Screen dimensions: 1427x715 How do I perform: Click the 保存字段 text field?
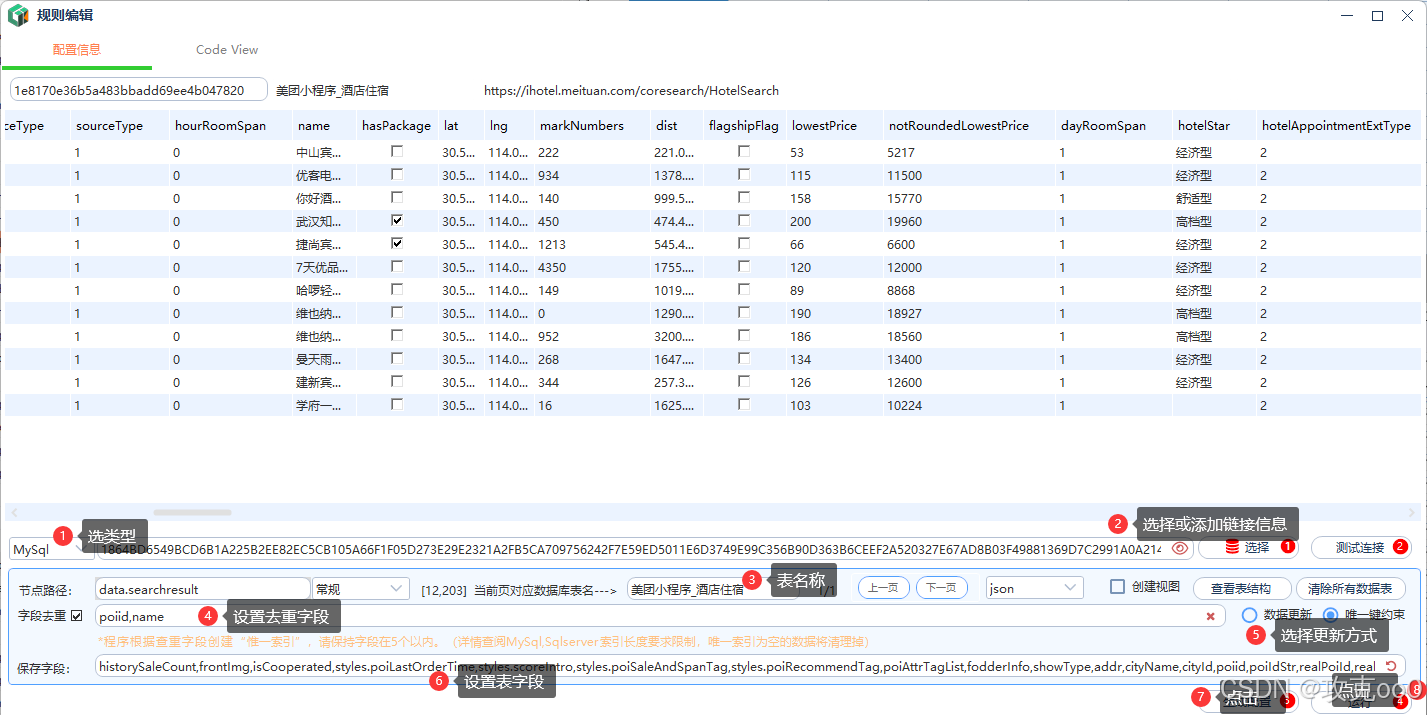(750, 666)
